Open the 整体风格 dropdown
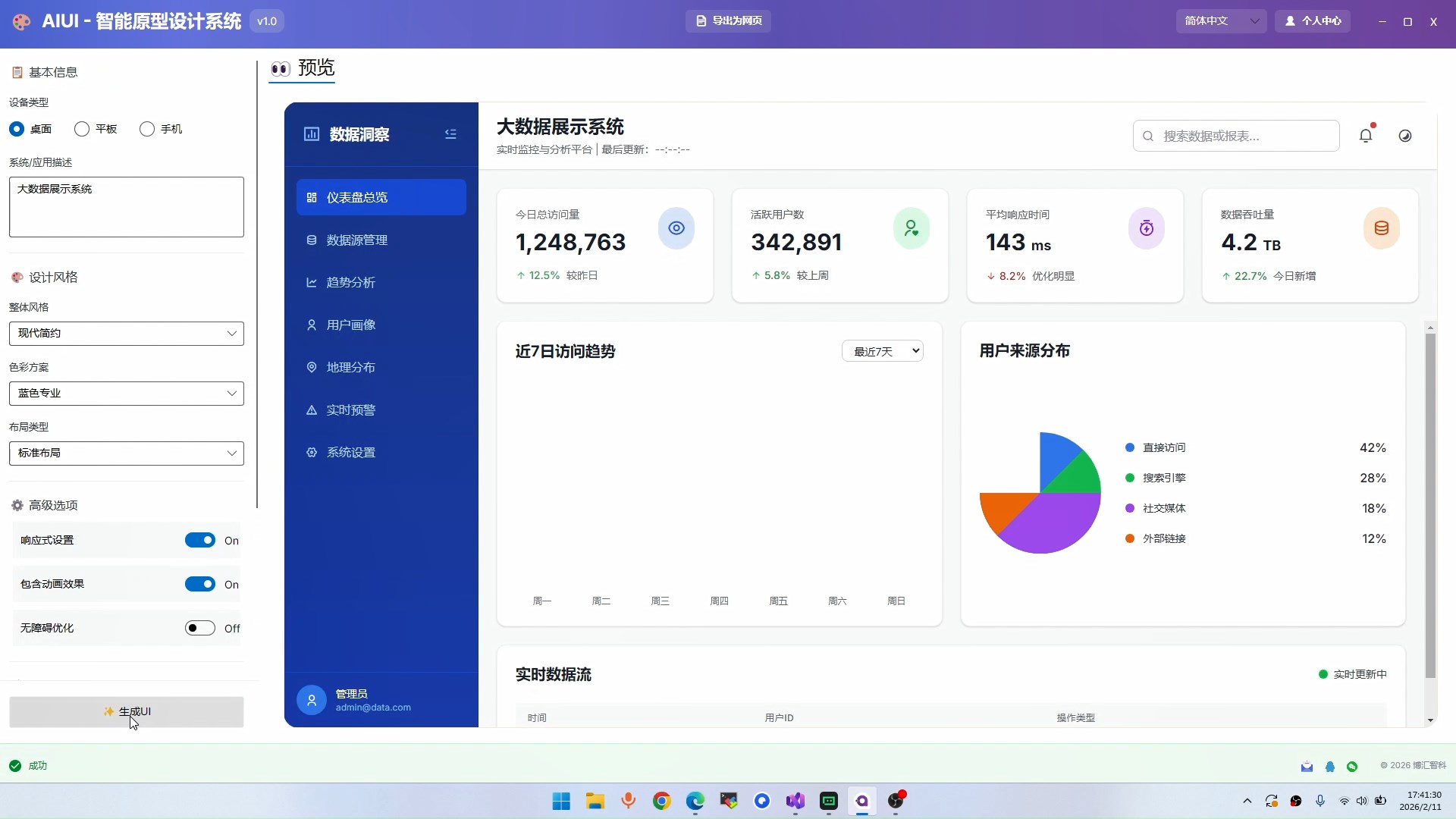This screenshot has height=819, width=1456. [127, 334]
